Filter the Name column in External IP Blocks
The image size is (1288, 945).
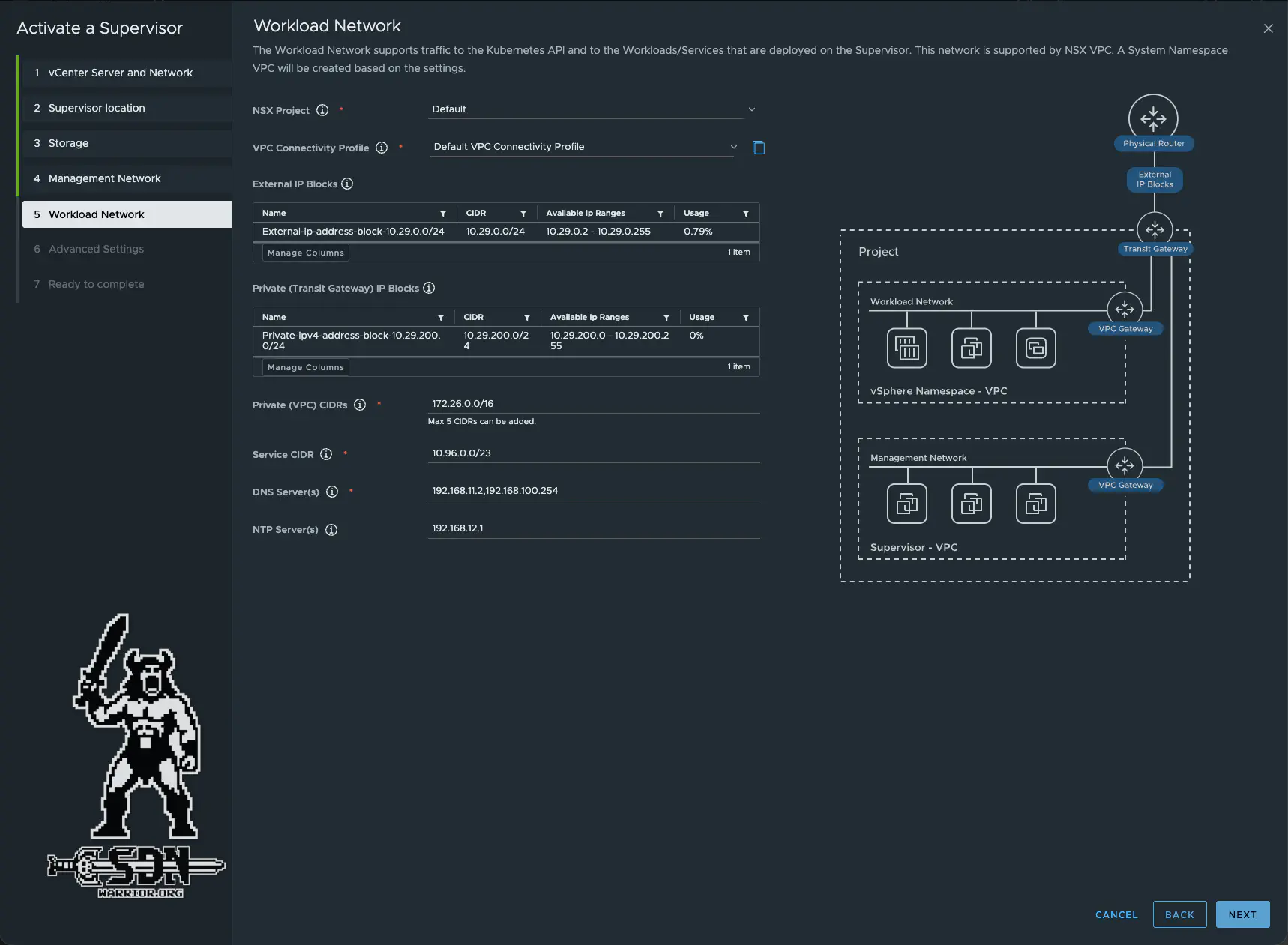point(443,213)
